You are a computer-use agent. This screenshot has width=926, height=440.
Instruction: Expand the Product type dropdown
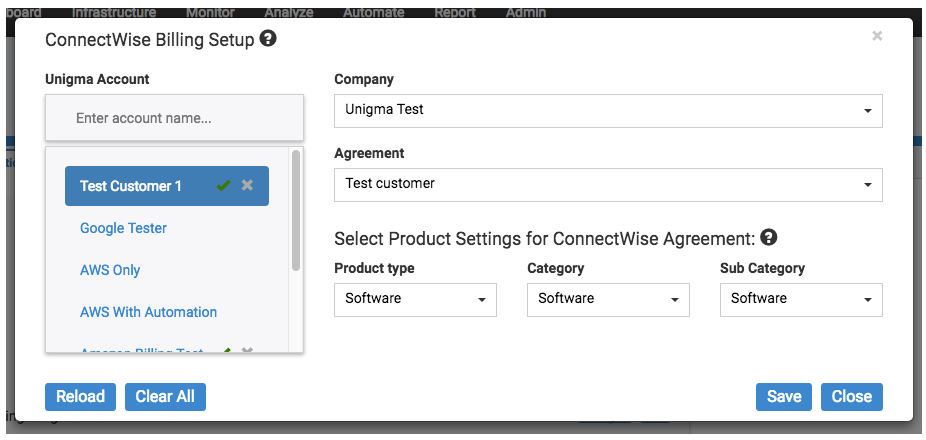tap(415, 299)
